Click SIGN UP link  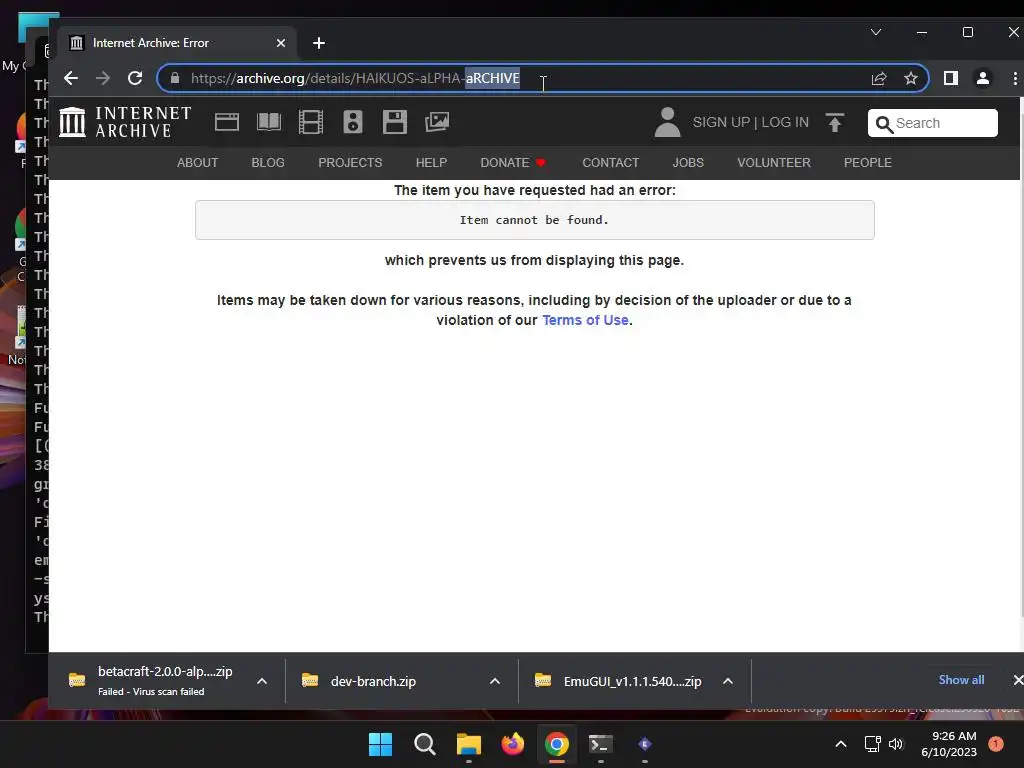(x=721, y=122)
